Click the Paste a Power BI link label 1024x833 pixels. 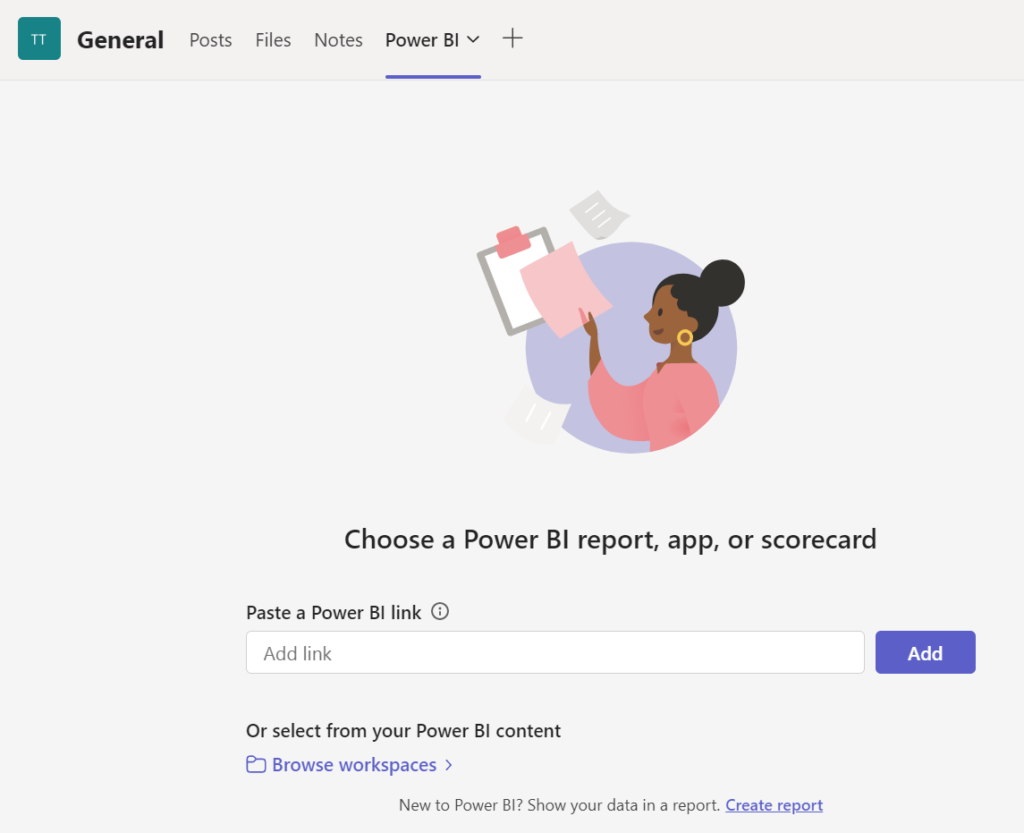point(334,612)
